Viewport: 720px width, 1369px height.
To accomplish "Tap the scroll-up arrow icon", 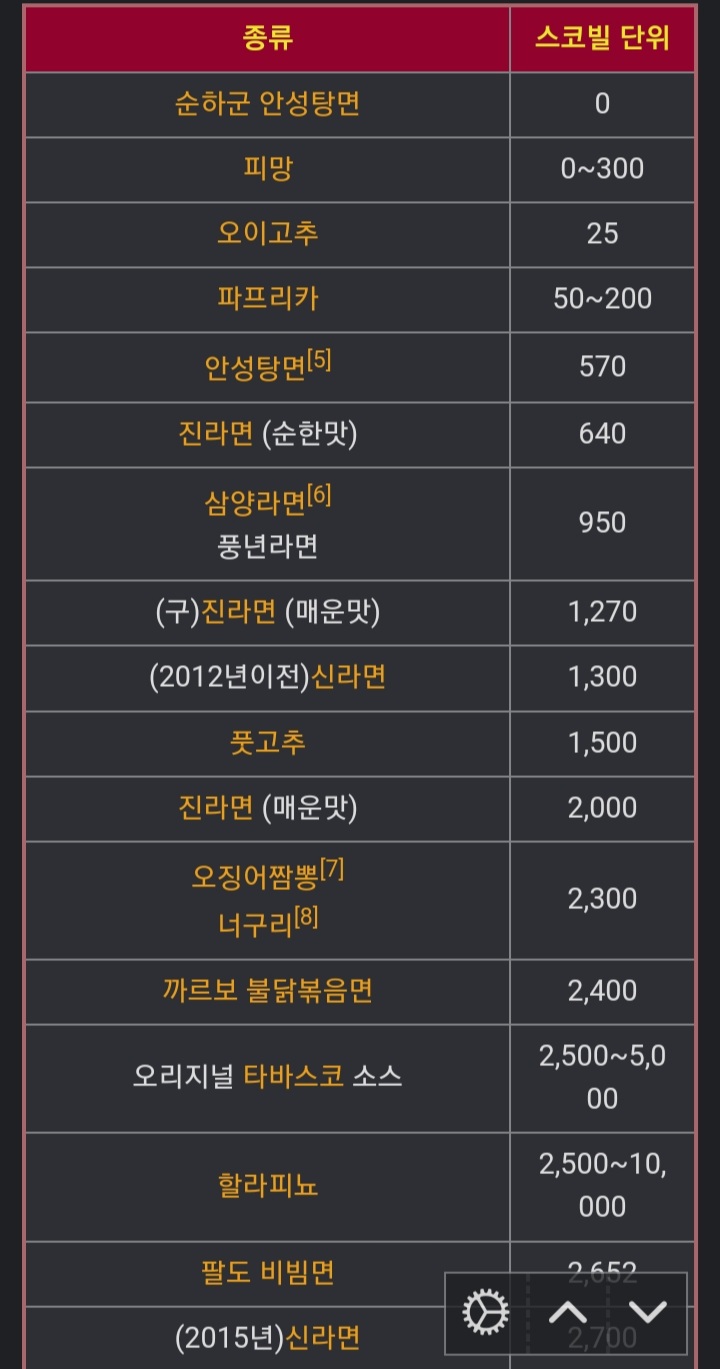I will click(x=567, y=1311).
